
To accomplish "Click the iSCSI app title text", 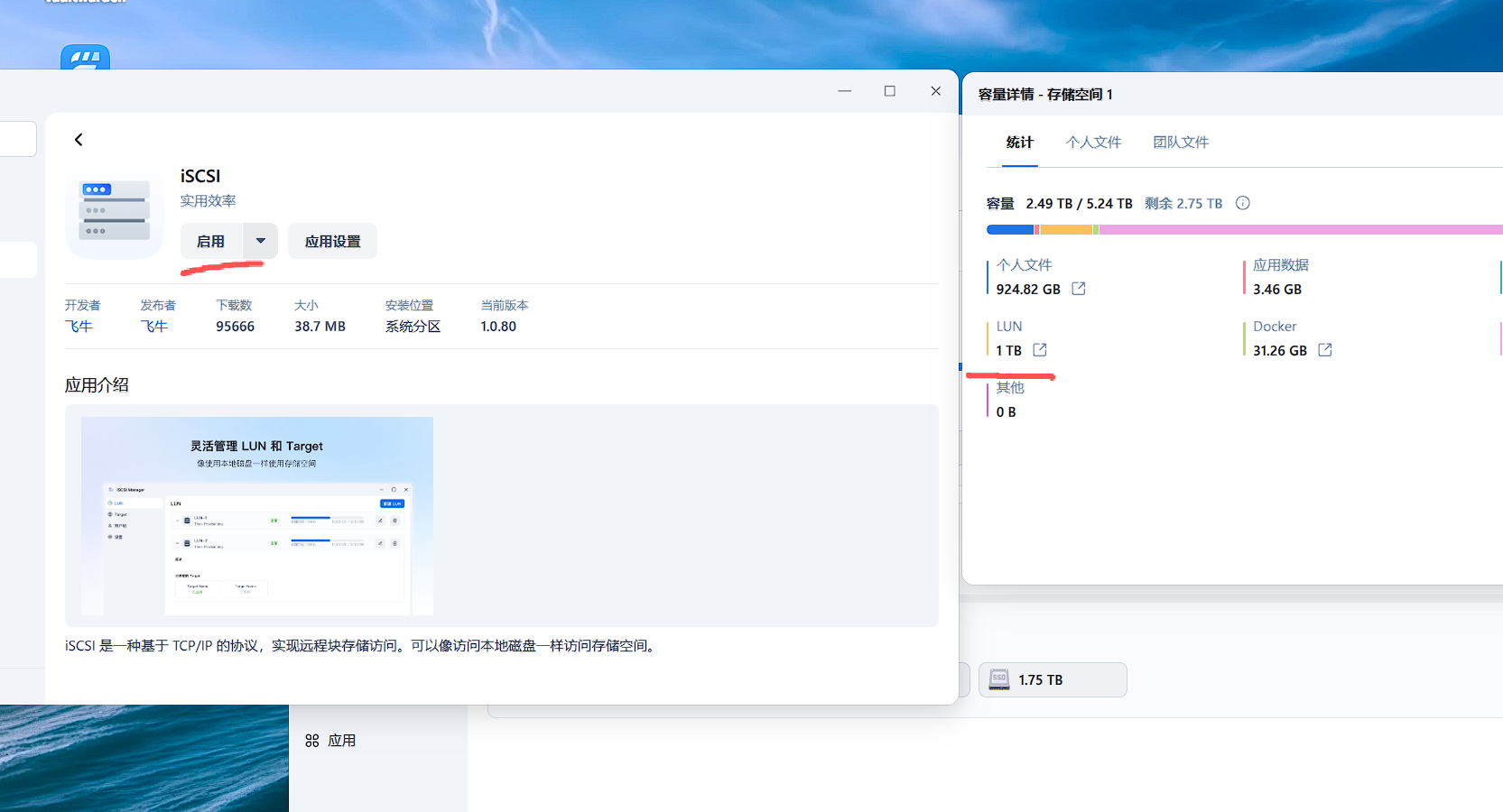I will 200,176.
